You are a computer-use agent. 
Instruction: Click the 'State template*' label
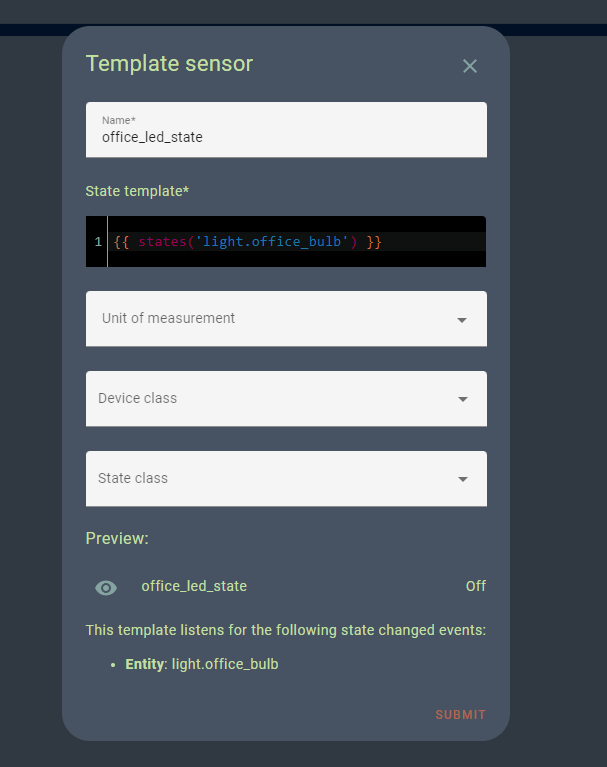pos(137,191)
